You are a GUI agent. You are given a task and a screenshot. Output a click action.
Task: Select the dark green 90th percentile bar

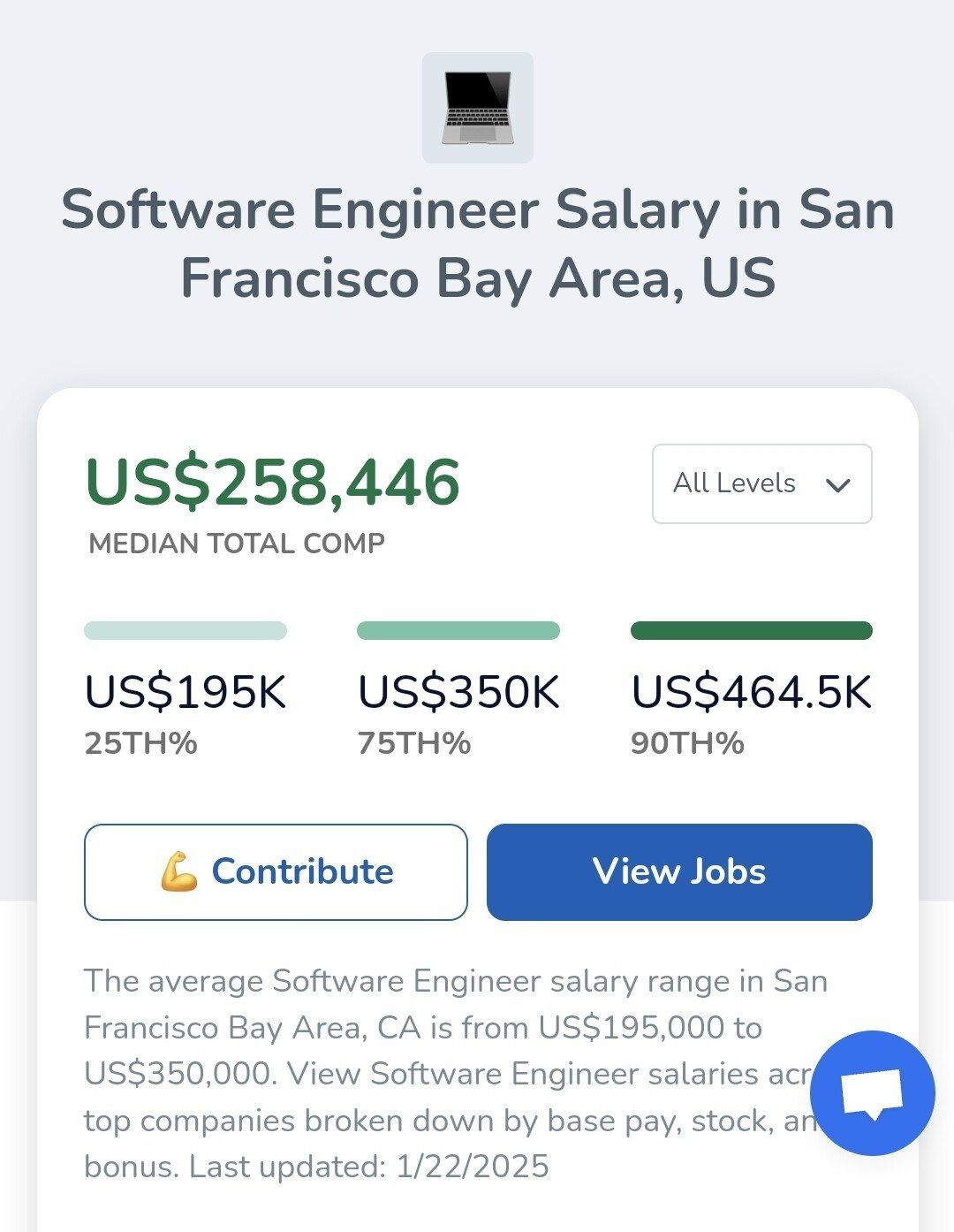click(x=751, y=630)
